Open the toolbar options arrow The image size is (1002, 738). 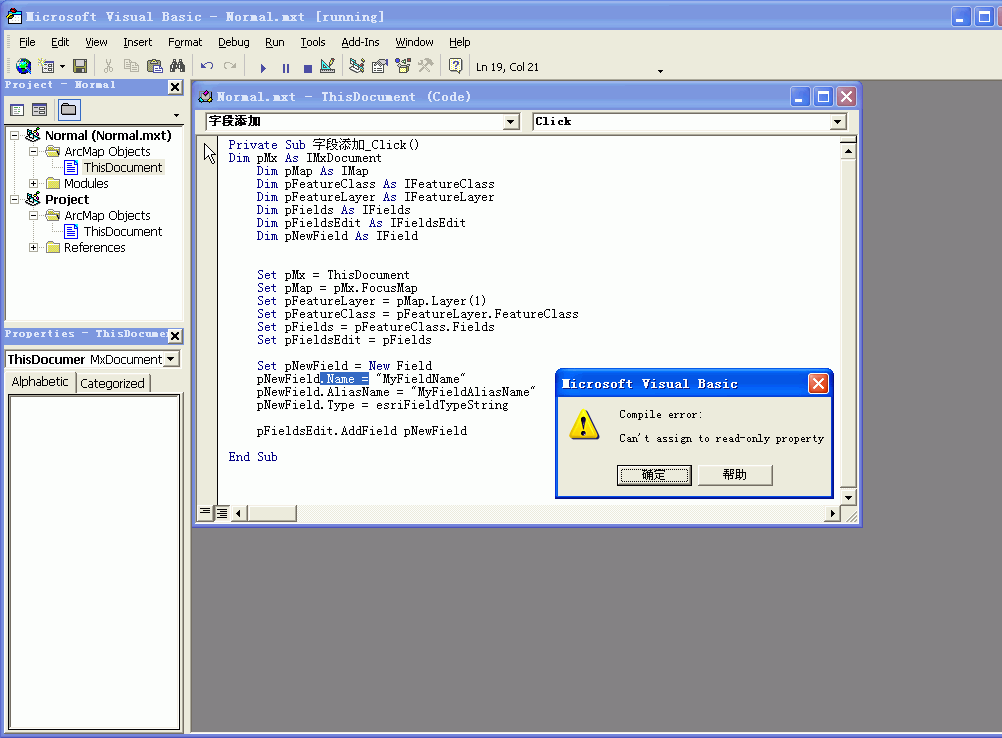tap(660, 70)
